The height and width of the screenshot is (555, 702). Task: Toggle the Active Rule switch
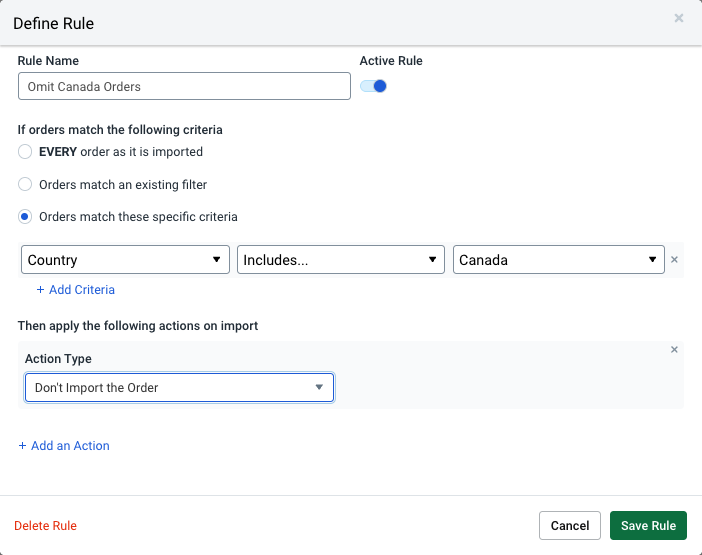click(x=374, y=86)
